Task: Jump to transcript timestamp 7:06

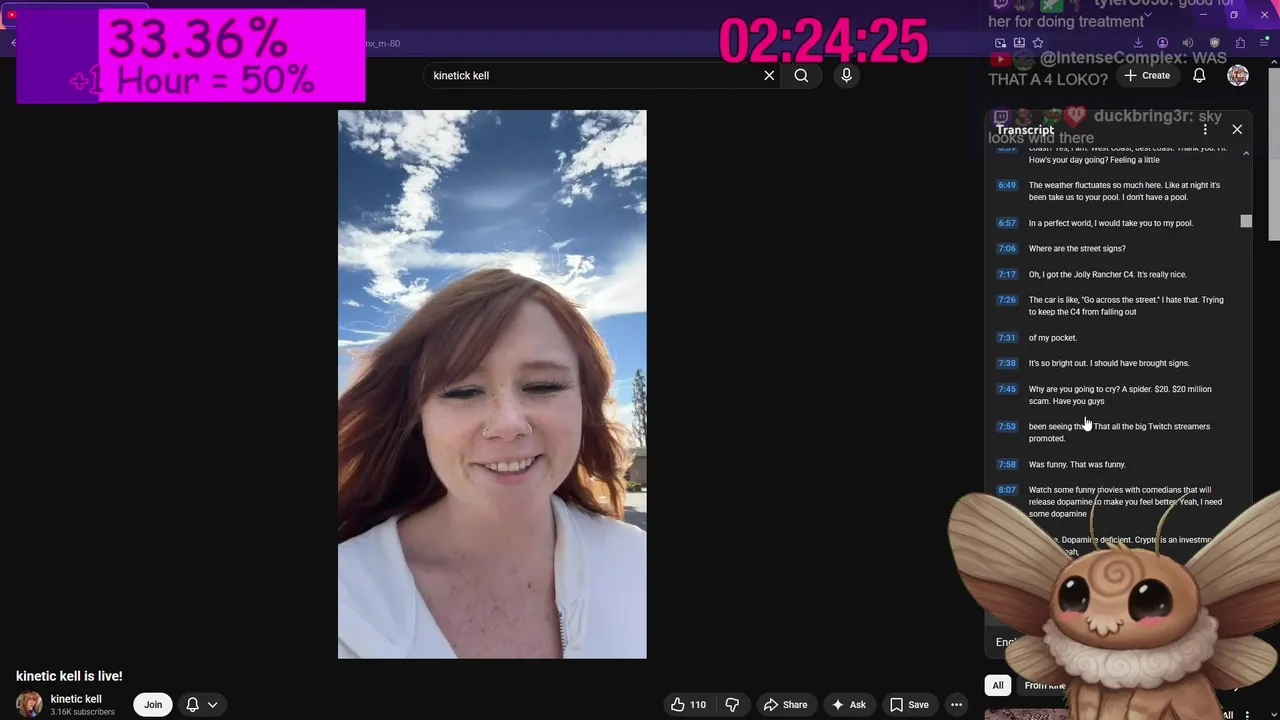Action: (x=1007, y=248)
